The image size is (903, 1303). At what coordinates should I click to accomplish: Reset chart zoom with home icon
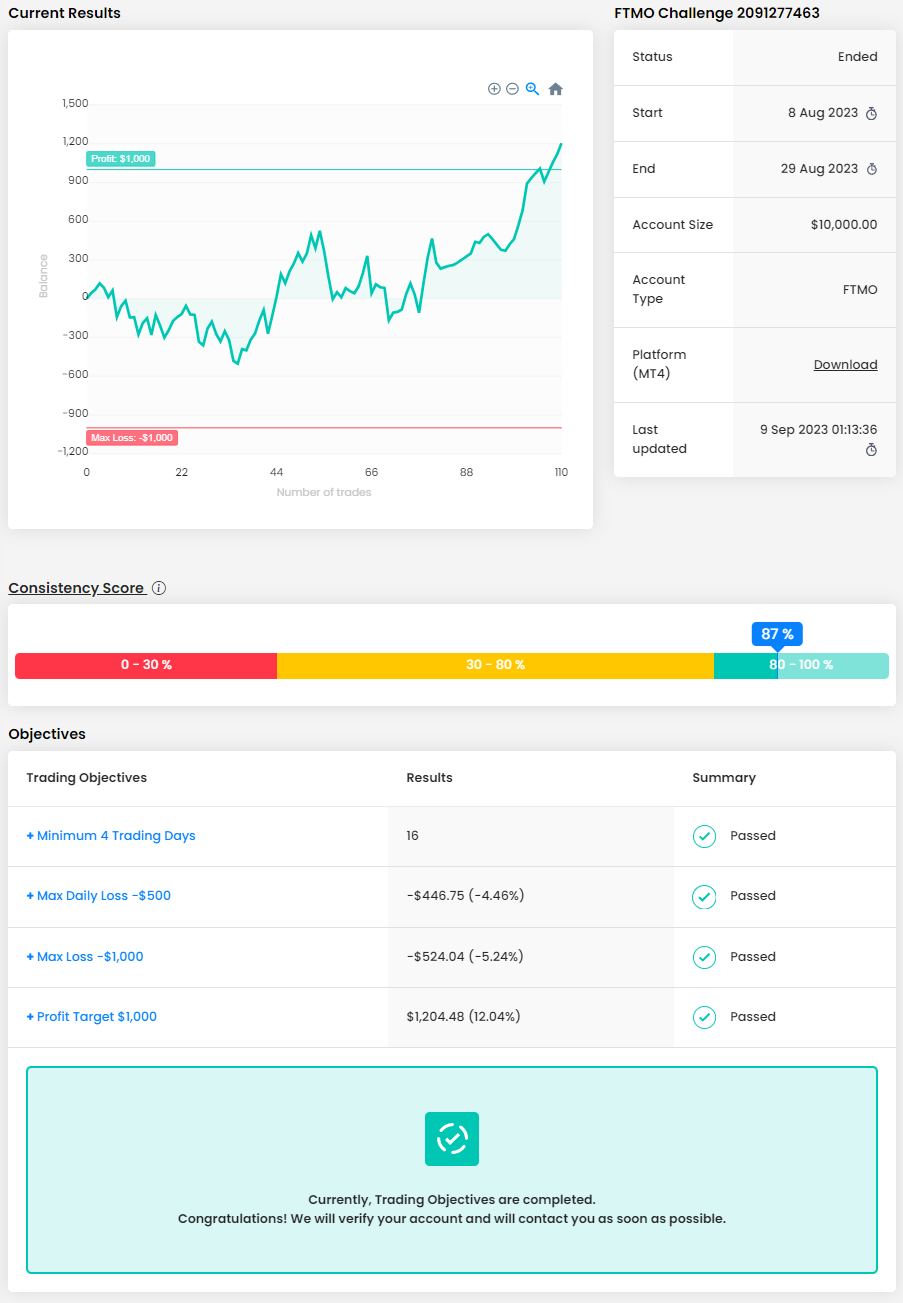click(x=556, y=89)
